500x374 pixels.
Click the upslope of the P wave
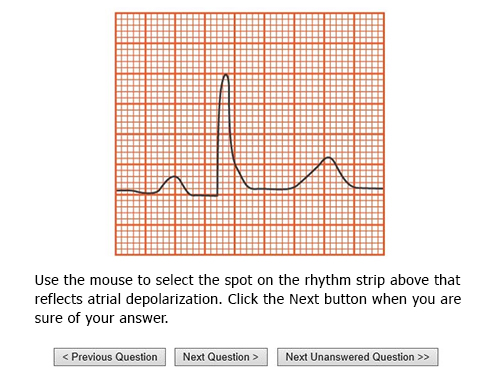(x=165, y=184)
